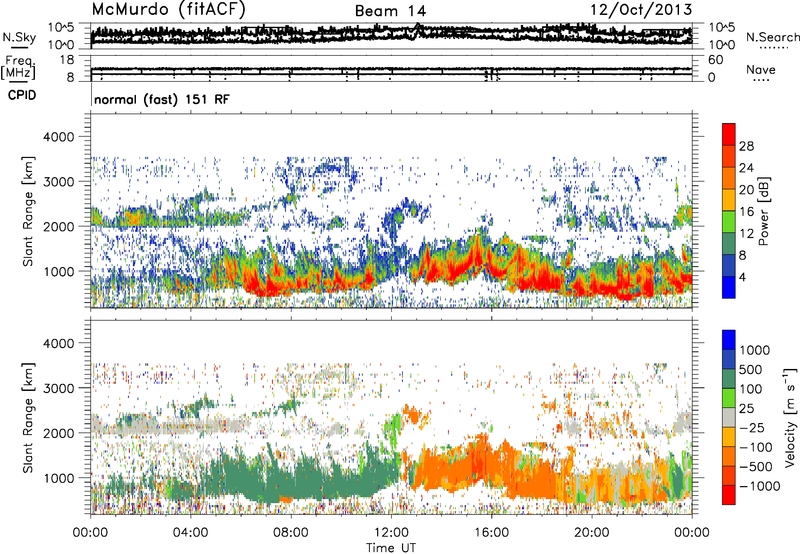Click the light green 12-16 dB power colorbar segment

pyautogui.click(x=729, y=222)
